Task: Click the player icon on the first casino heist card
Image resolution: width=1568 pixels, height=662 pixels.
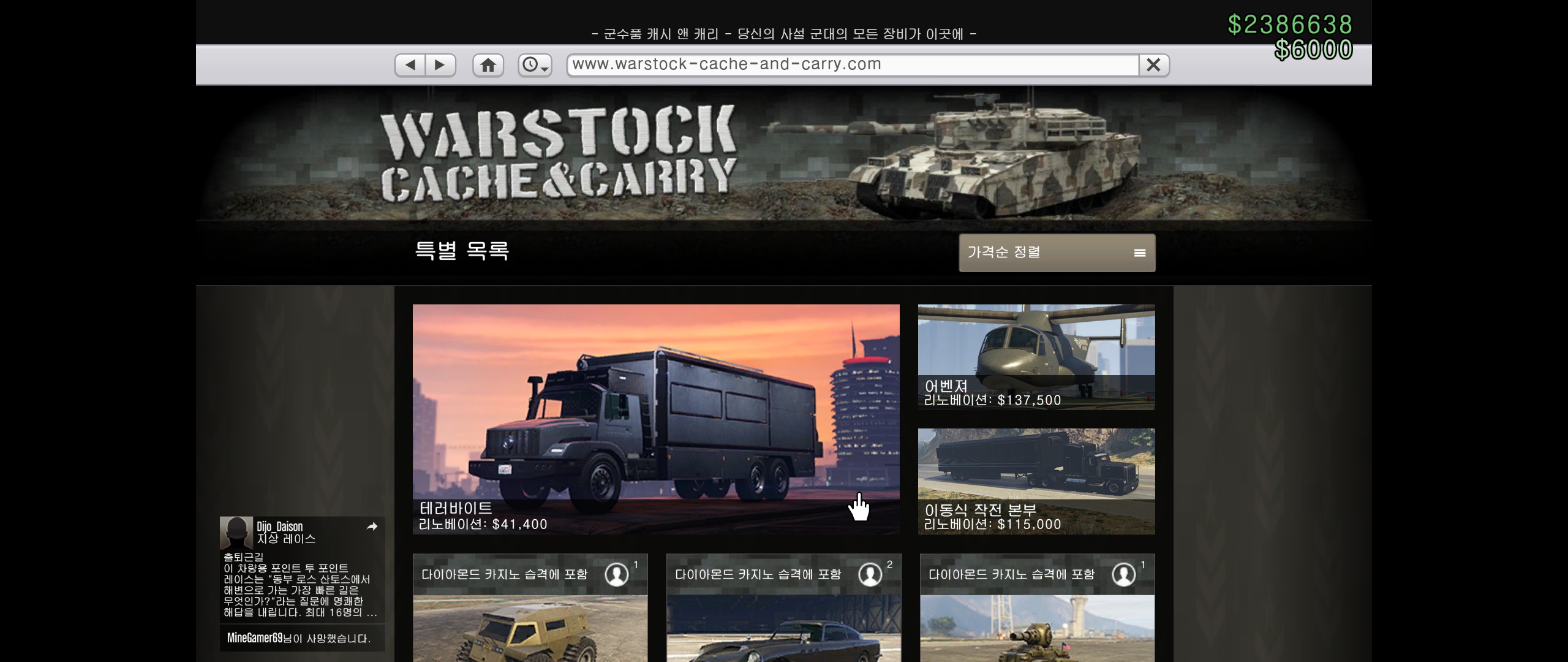Action: (x=616, y=574)
